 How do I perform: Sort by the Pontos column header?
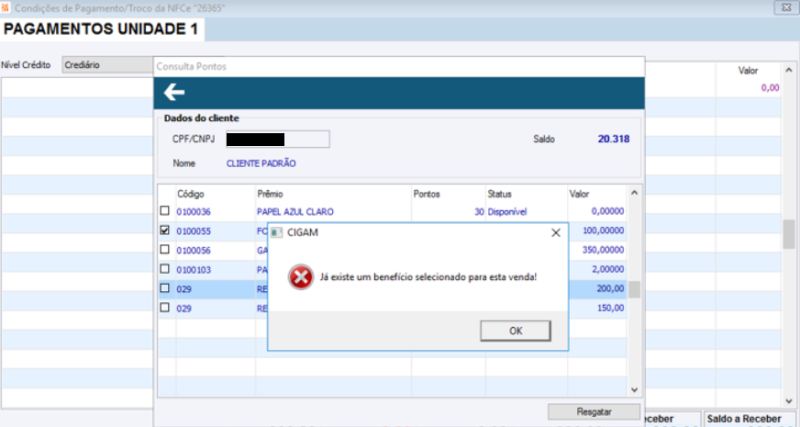point(427,194)
